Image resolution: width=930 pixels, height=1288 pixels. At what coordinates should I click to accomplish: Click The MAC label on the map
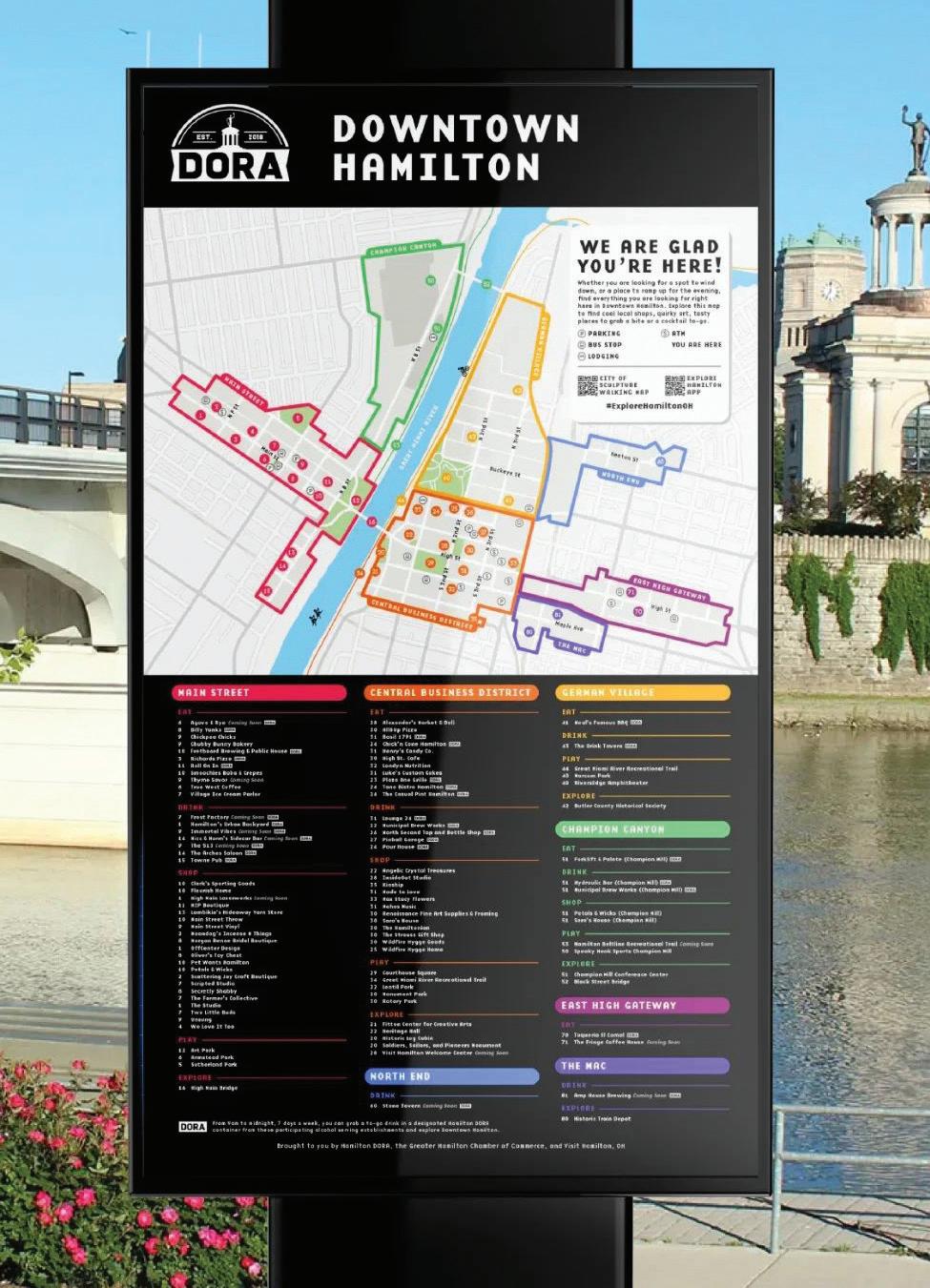click(x=570, y=645)
